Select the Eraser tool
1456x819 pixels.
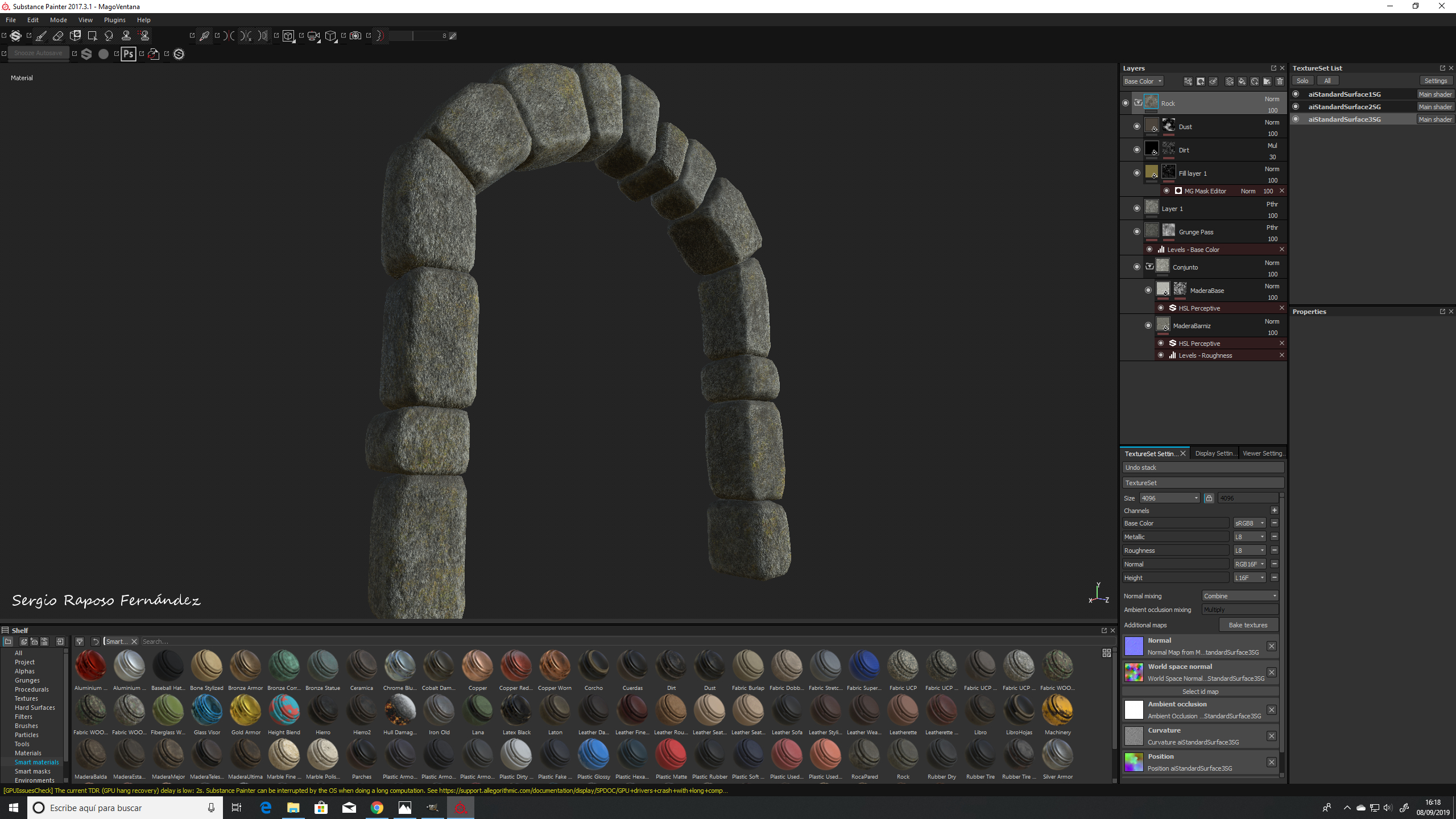58,36
